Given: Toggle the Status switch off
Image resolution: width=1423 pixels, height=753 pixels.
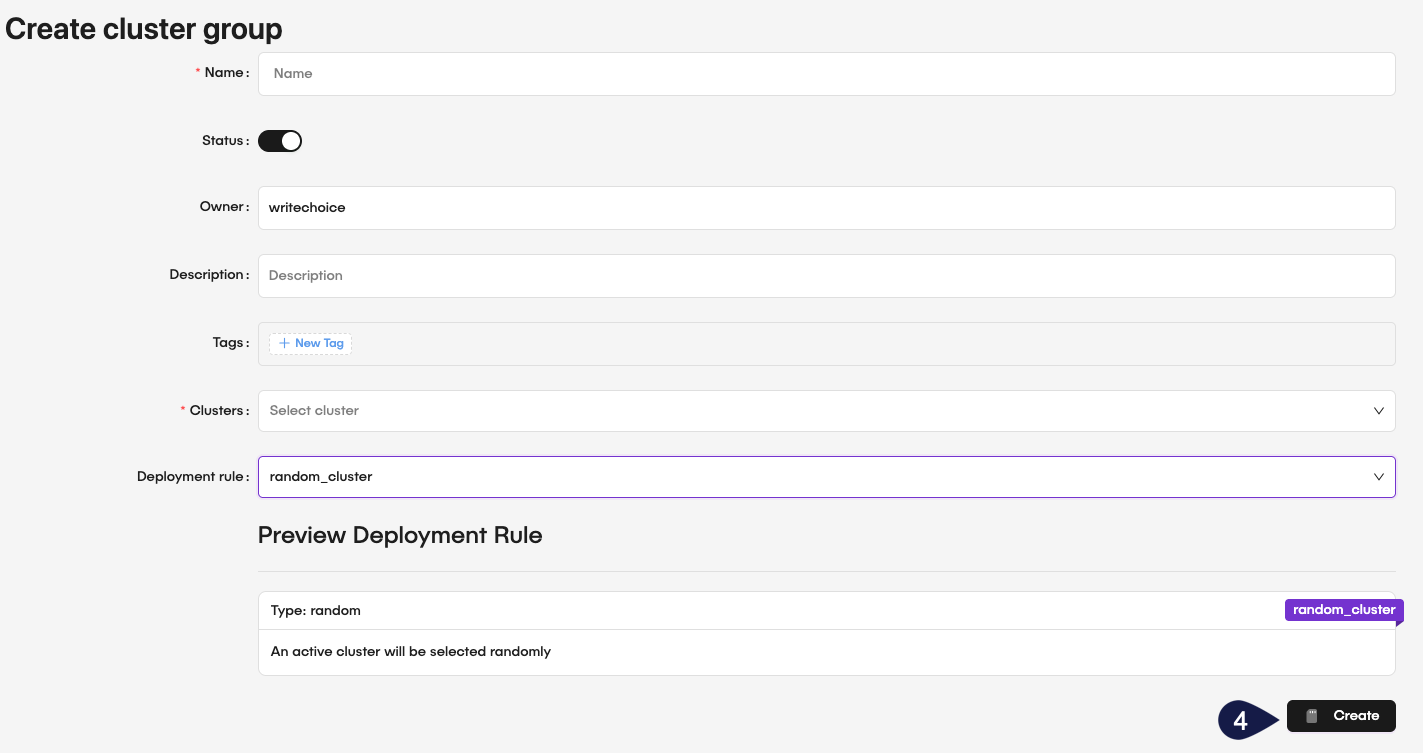Looking at the screenshot, I should 280,141.
